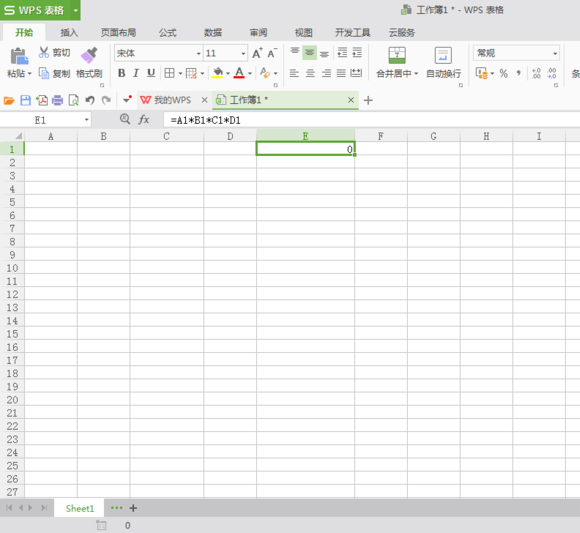Toggle Bold formatting
Image resolution: width=580 pixels, height=533 pixels.
[121, 73]
